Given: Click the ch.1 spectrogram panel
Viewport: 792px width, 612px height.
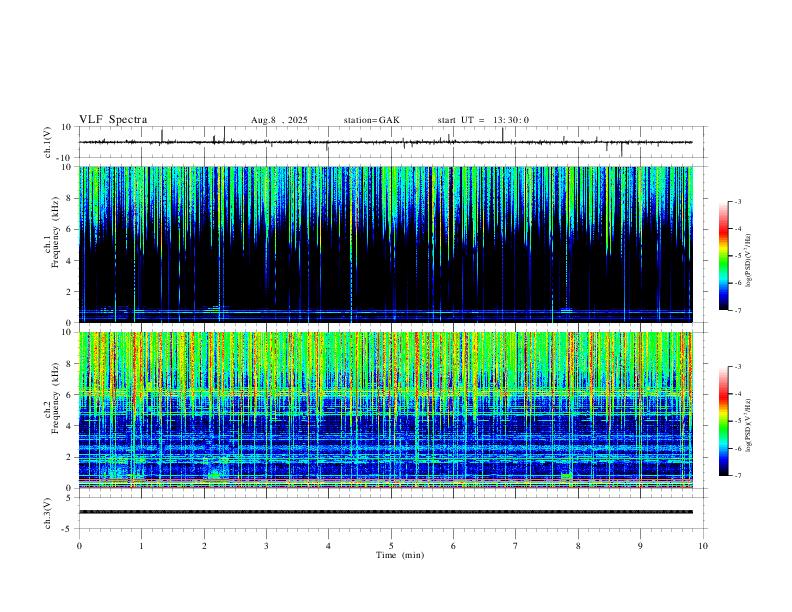Looking at the screenshot, I should click(385, 244).
